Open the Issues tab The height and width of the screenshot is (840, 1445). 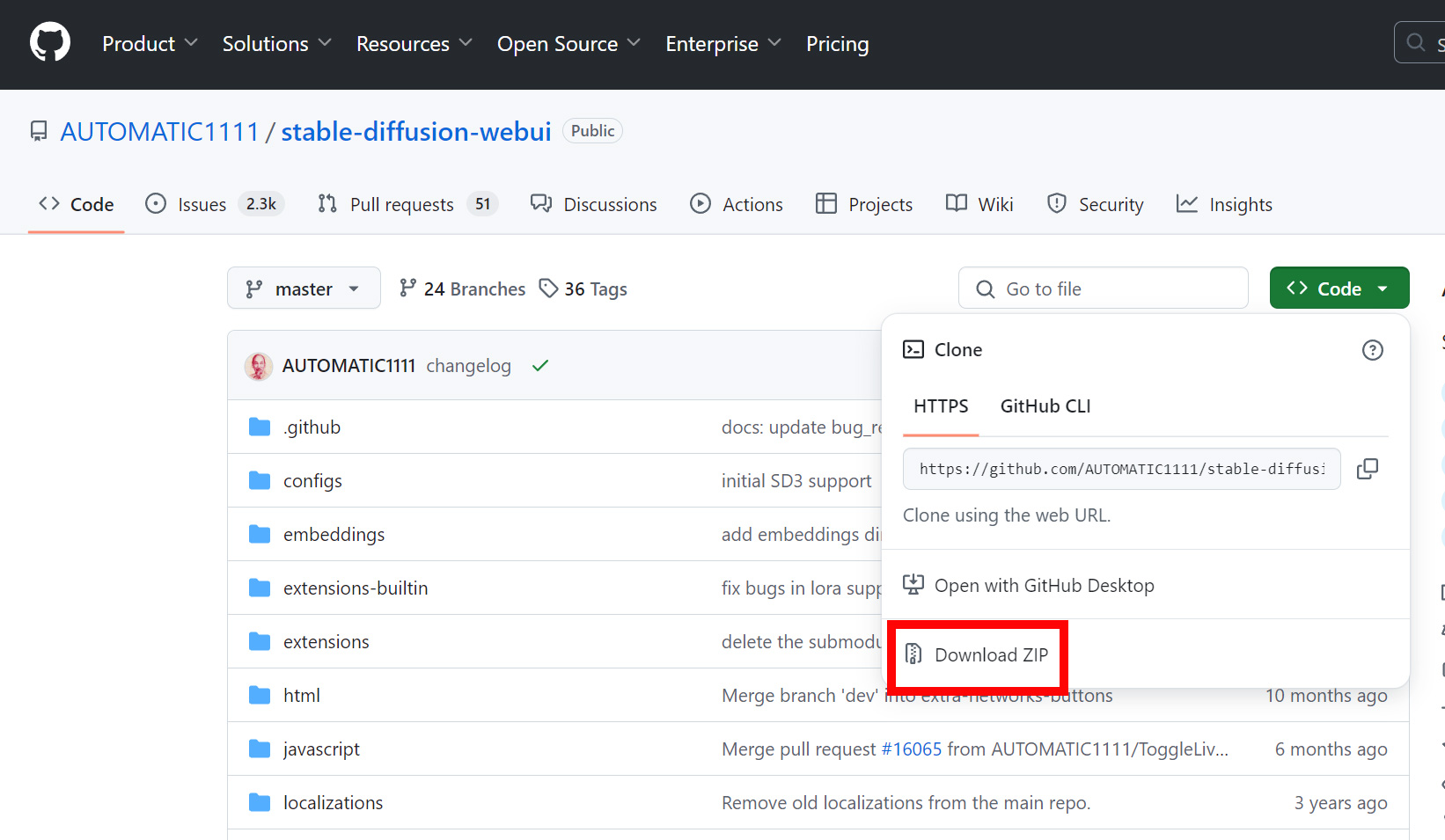coord(202,205)
